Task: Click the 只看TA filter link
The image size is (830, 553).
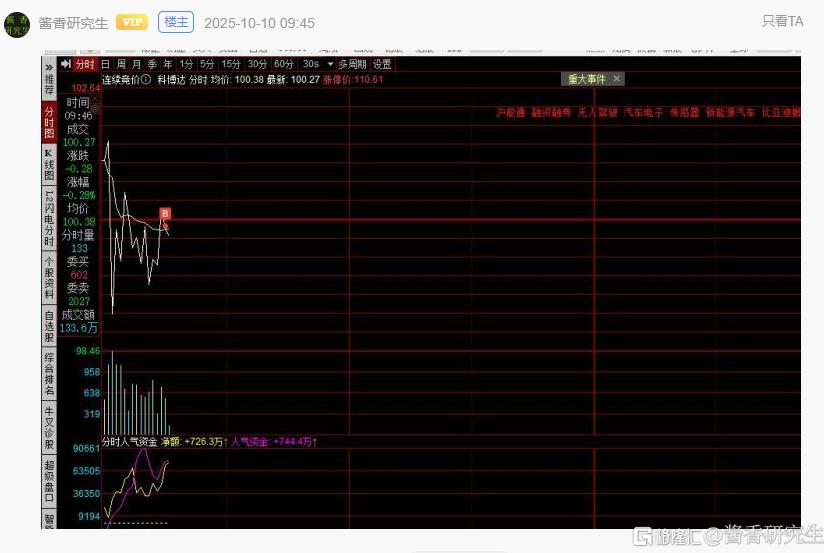Action: 782,21
